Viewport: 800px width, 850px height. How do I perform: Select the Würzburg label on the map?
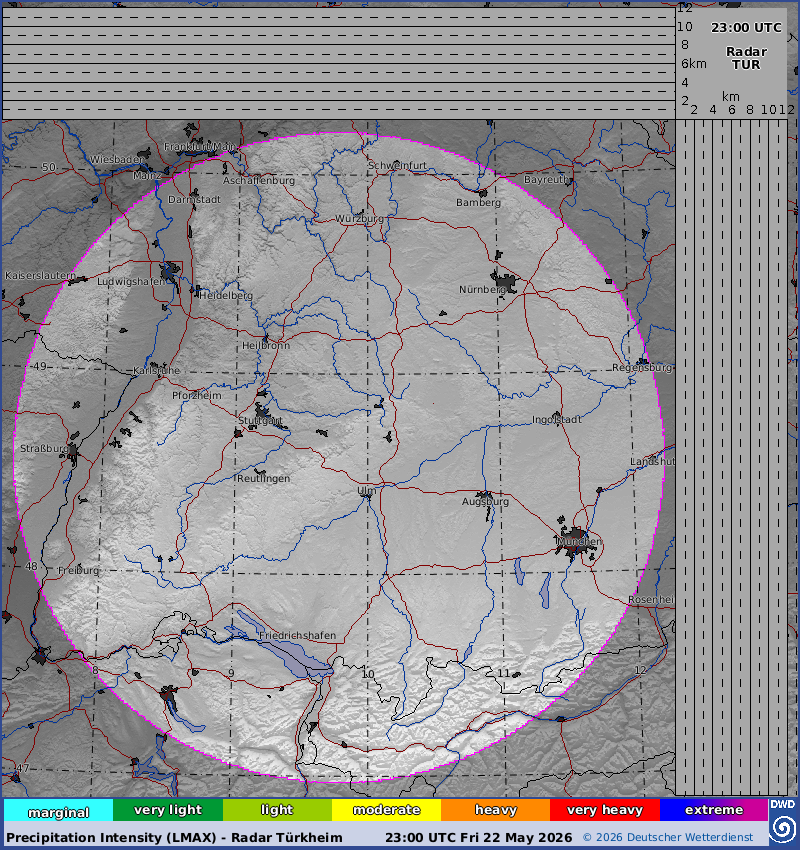tap(359, 218)
